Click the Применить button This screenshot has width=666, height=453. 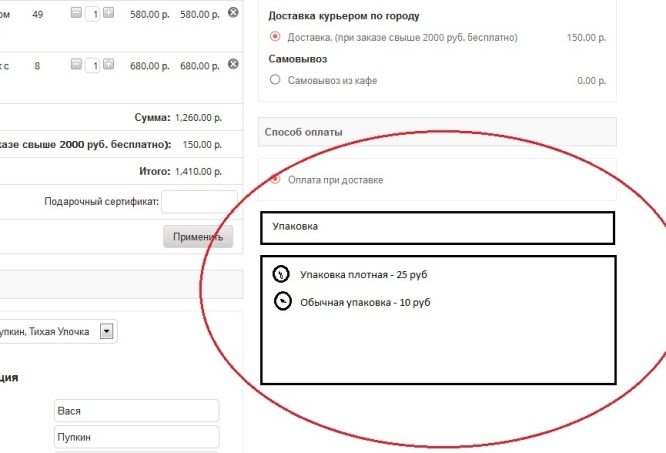pyautogui.click(x=198, y=236)
